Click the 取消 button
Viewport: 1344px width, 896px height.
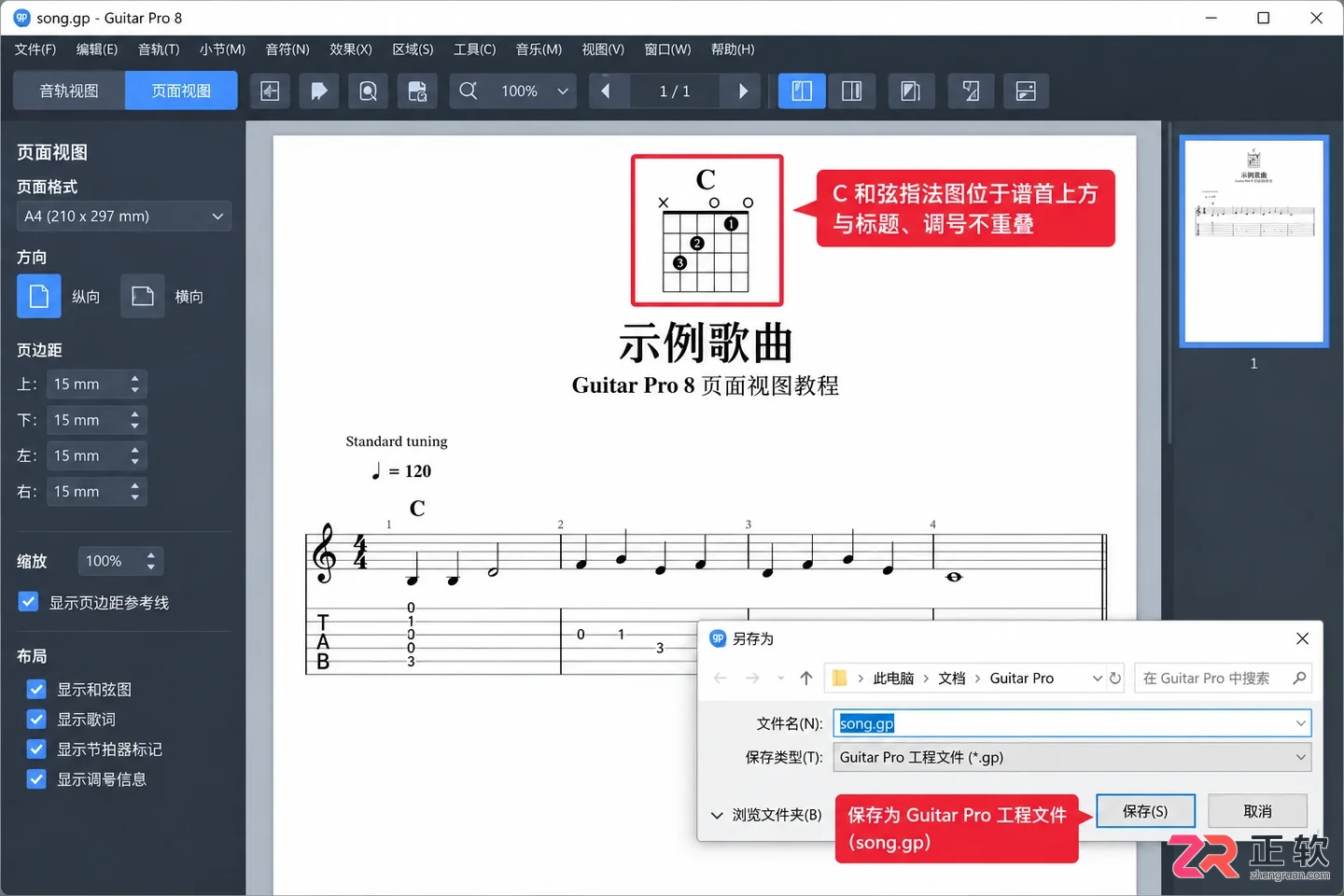pos(1257,811)
